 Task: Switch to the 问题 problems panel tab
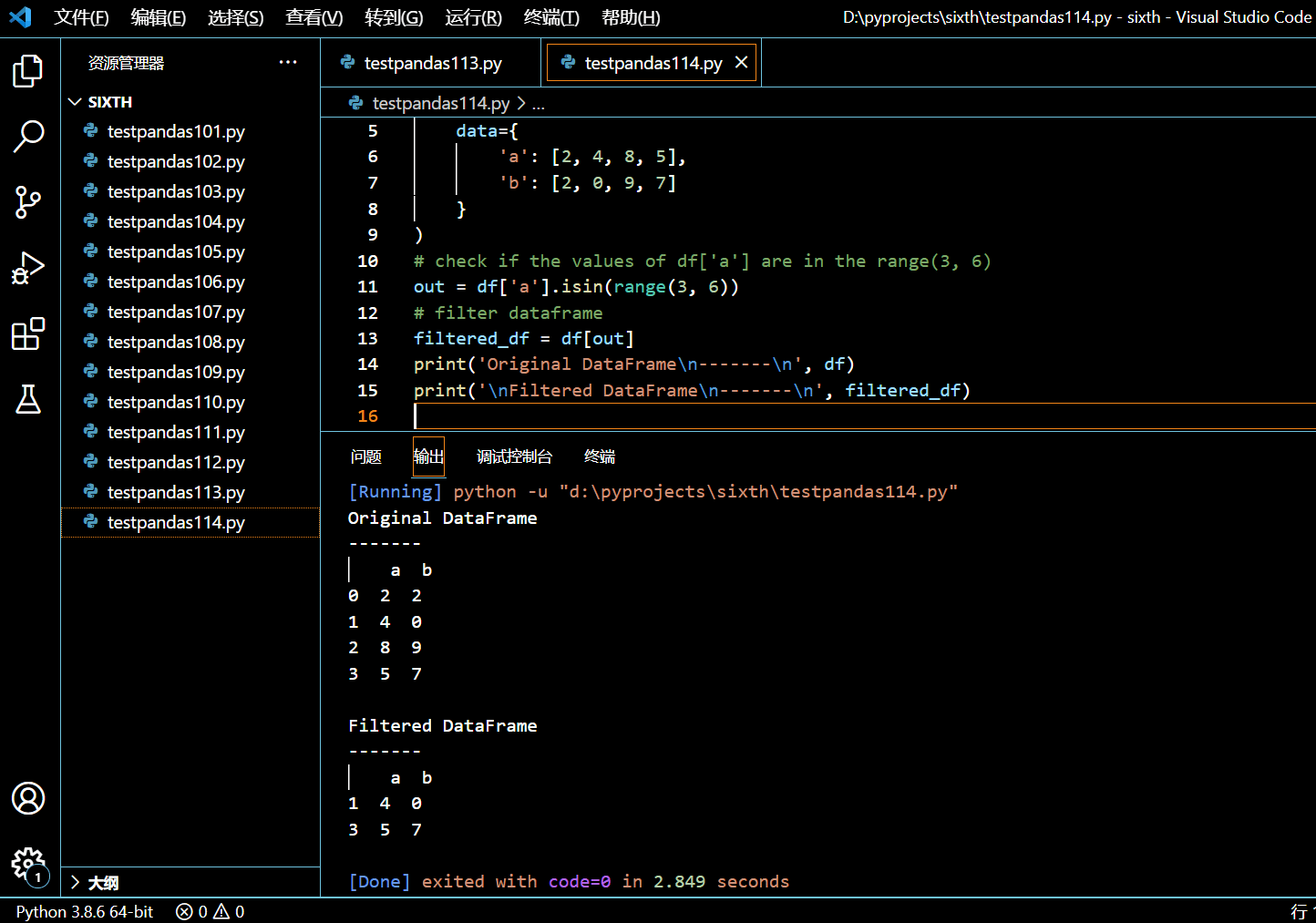tap(366, 456)
